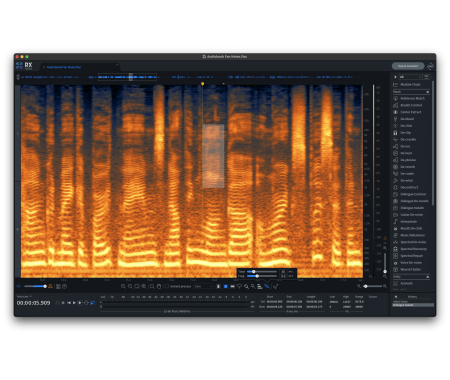This screenshot has width=450, height=380.
Task: Toggle loop playback
Action: (86, 303)
